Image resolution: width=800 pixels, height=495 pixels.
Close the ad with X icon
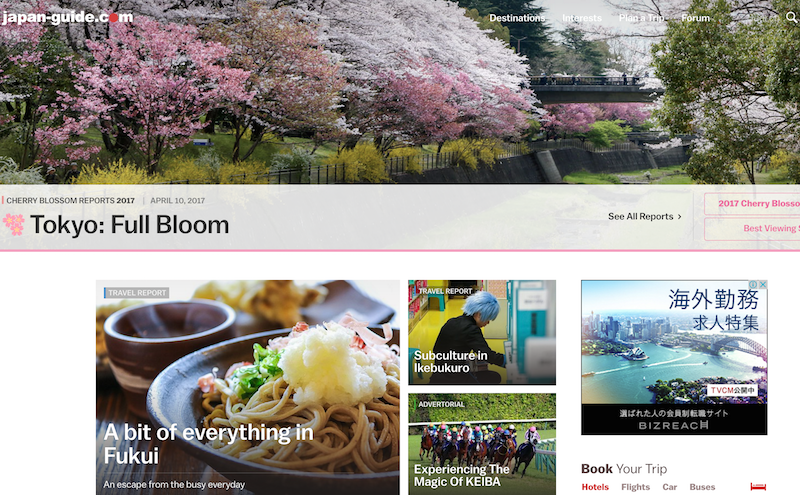pyautogui.click(x=763, y=284)
